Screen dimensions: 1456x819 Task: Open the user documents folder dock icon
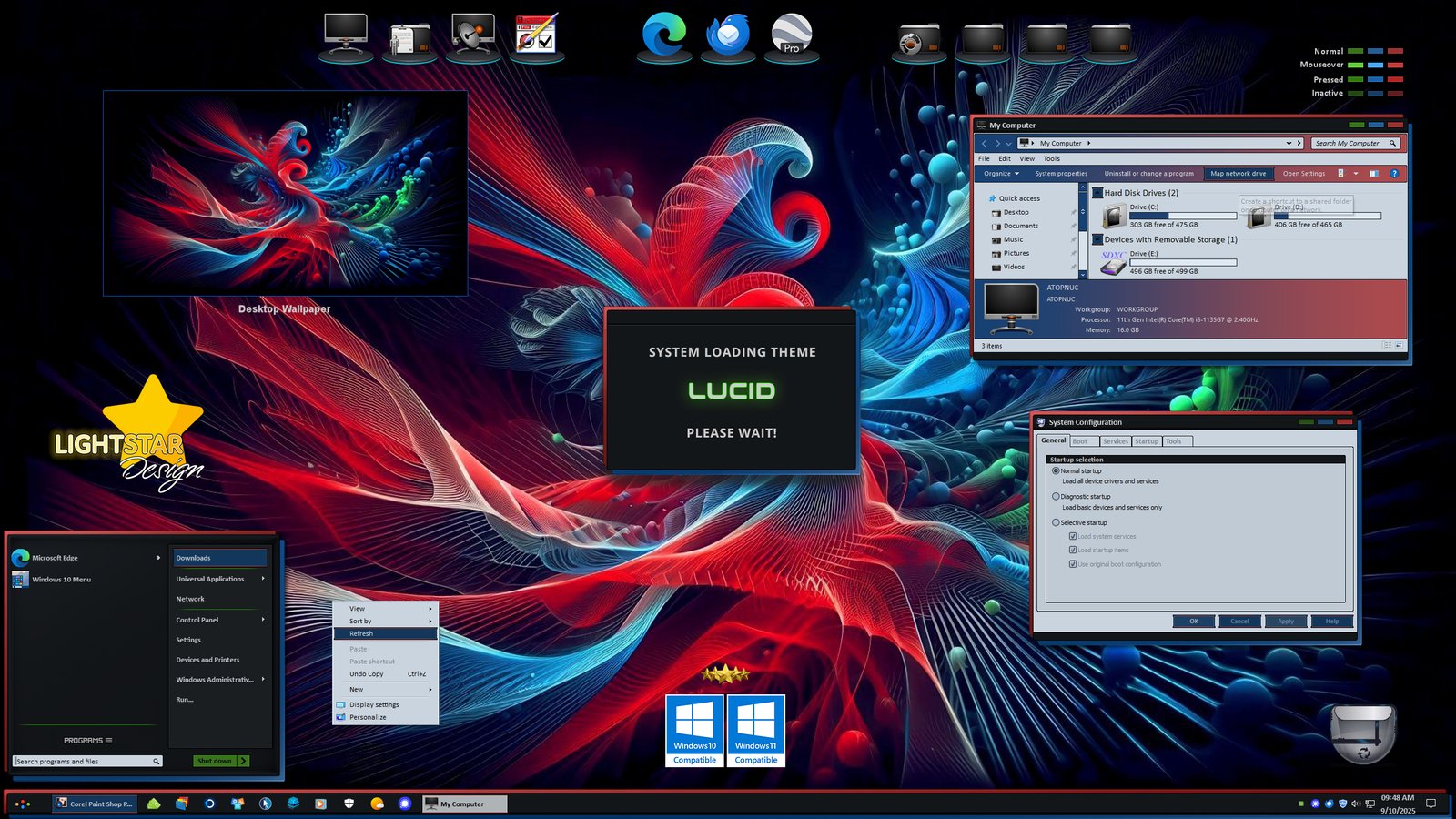click(x=409, y=37)
